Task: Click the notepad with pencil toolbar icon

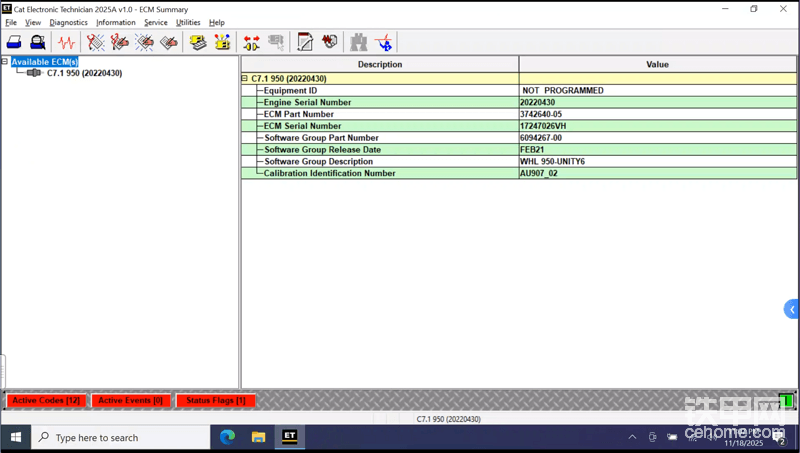Action: (x=305, y=42)
